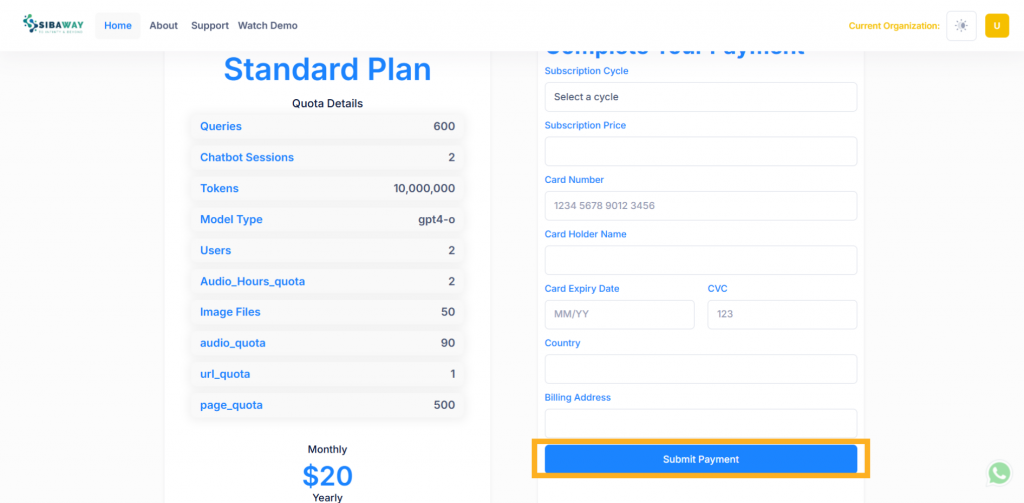This screenshot has width=1024, height=503.
Task: Click the Sibaway logo
Action: tap(53, 25)
